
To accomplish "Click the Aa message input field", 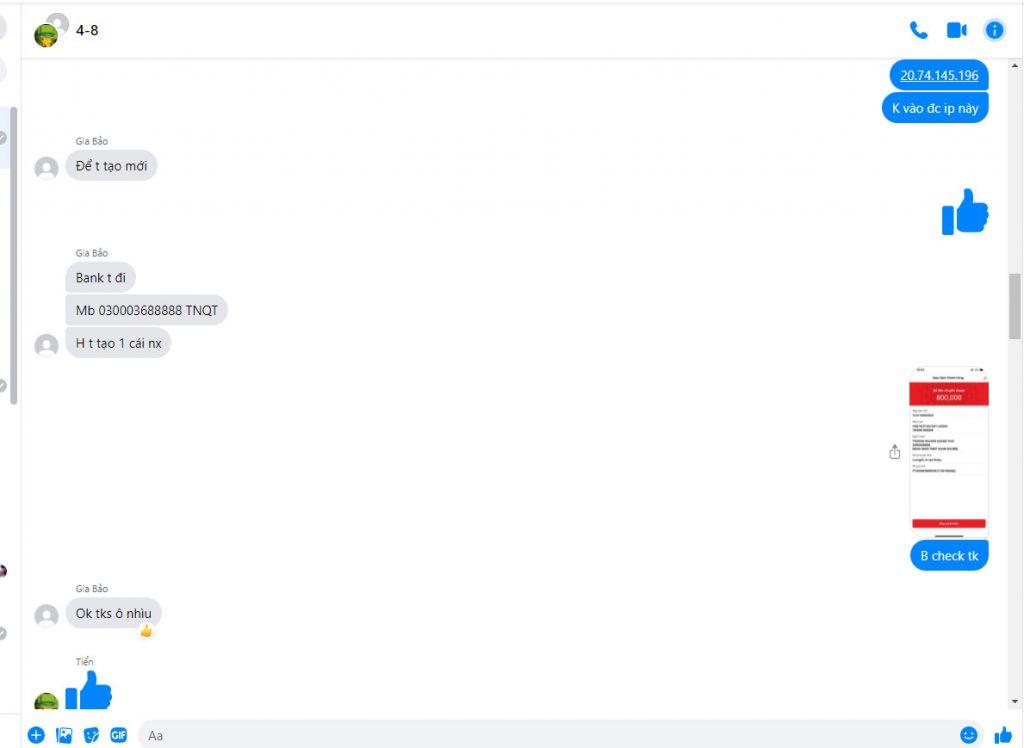I will (547, 735).
